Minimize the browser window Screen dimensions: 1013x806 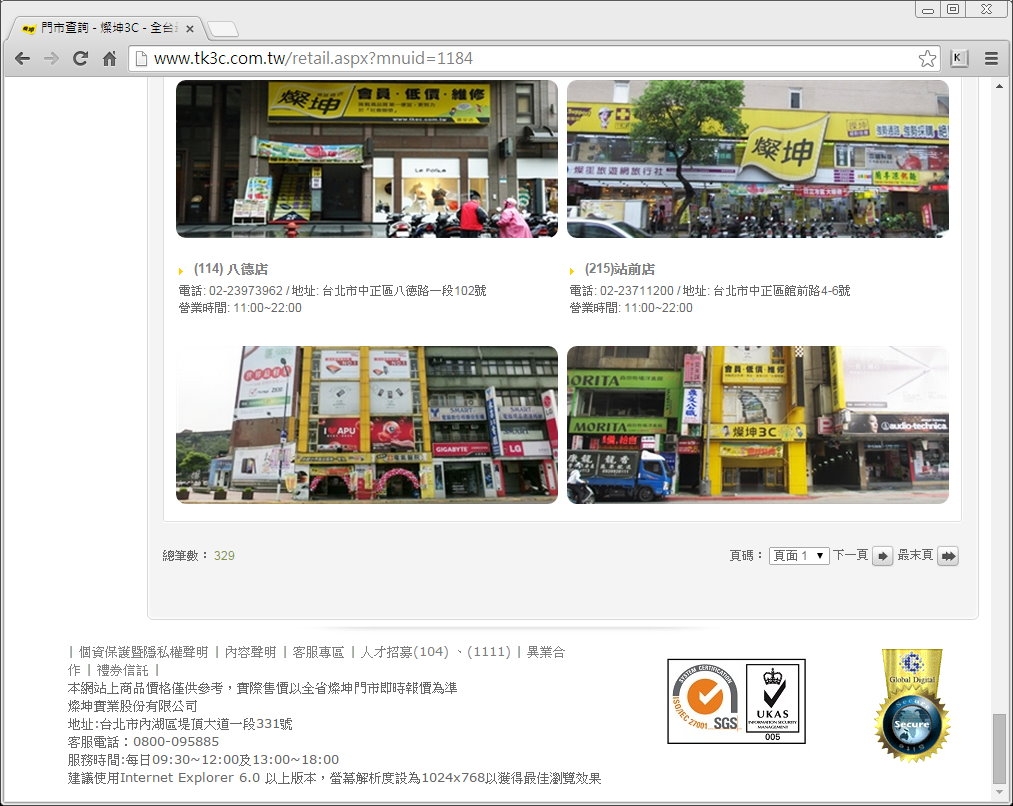click(928, 10)
